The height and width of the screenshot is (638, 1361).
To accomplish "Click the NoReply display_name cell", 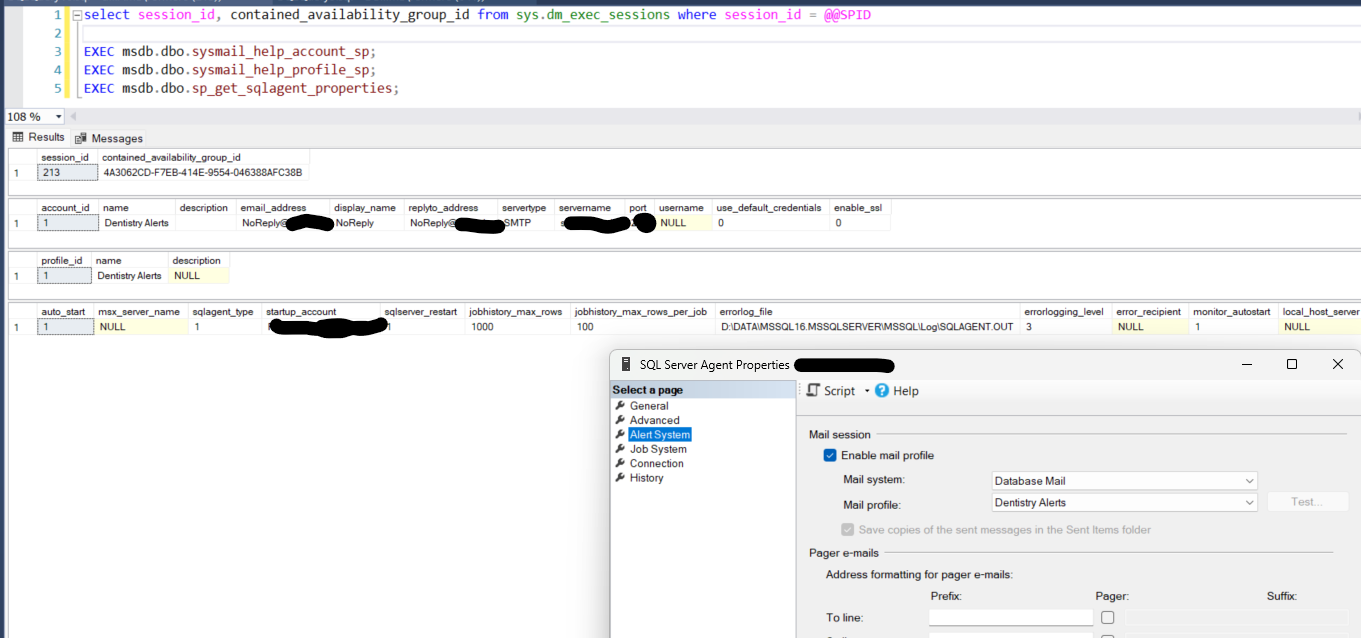I will pos(355,223).
